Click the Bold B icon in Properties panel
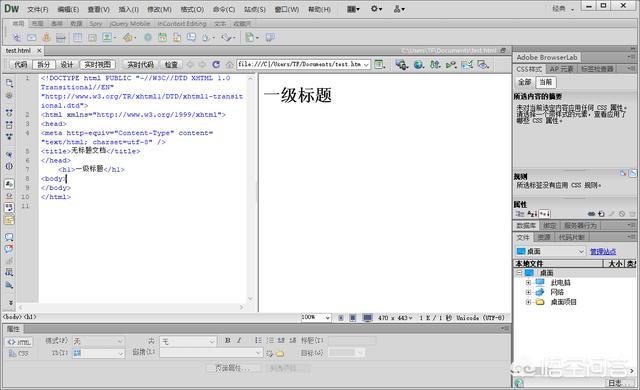640x390 pixels. click(228, 340)
